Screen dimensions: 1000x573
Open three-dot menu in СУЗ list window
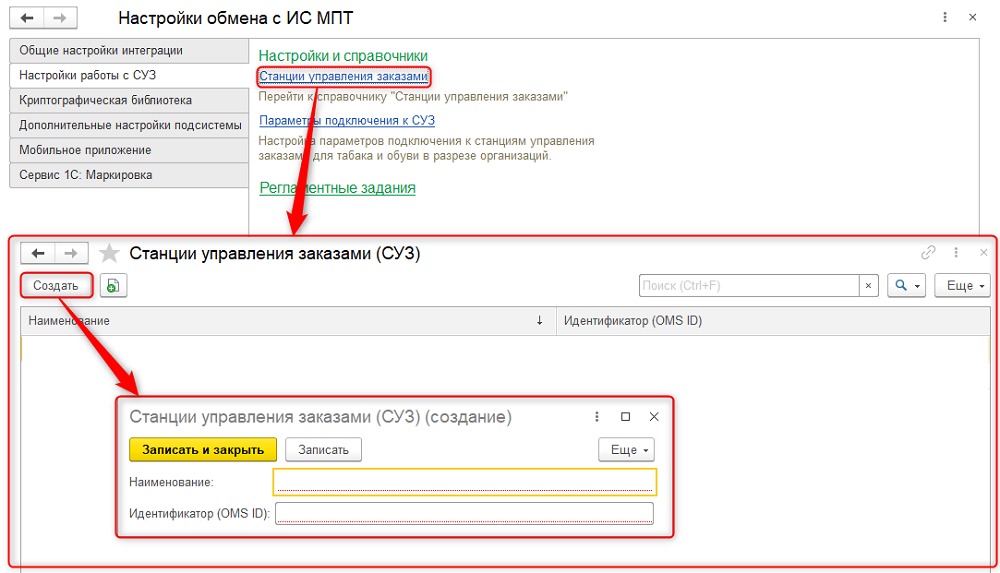pyautogui.click(x=956, y=253)
